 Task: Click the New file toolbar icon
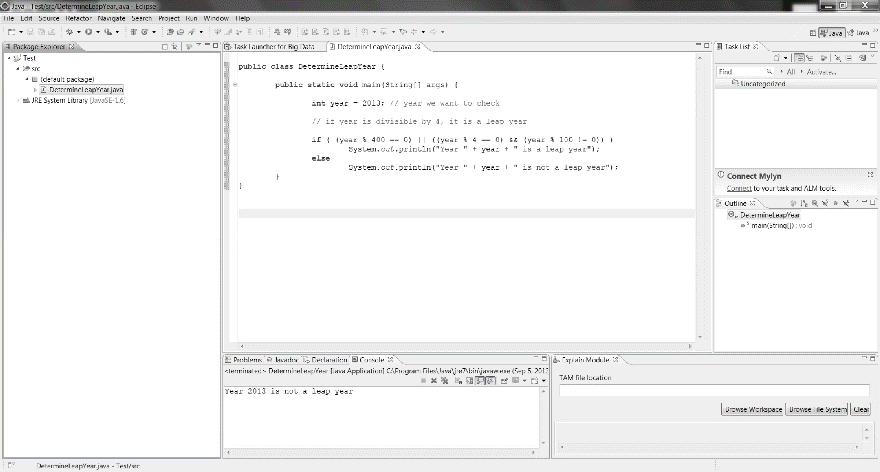tap(11, 32)
